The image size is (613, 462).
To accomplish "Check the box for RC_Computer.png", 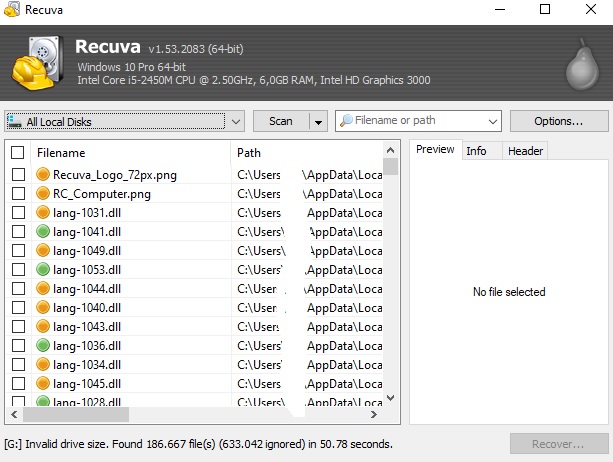I will [18, 193].
